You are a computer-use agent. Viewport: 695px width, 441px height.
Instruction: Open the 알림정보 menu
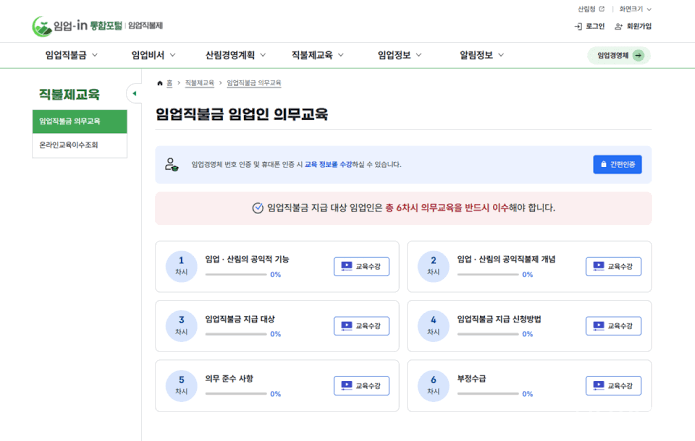(482, 55)
